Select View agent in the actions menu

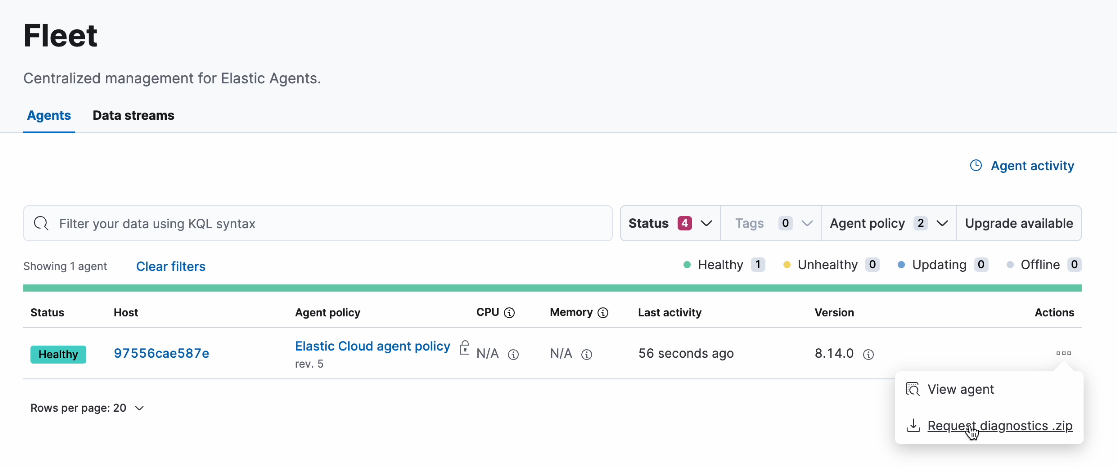point(960,389)
